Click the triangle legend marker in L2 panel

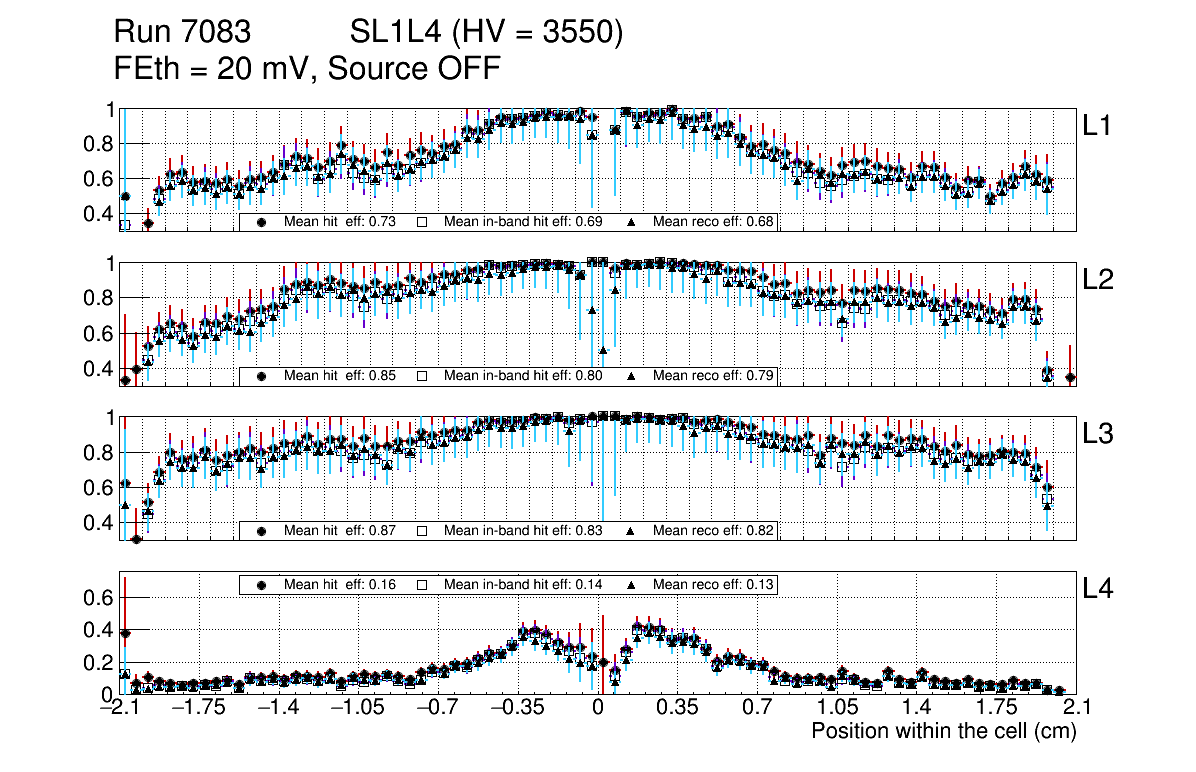click(x=631, y=376)
